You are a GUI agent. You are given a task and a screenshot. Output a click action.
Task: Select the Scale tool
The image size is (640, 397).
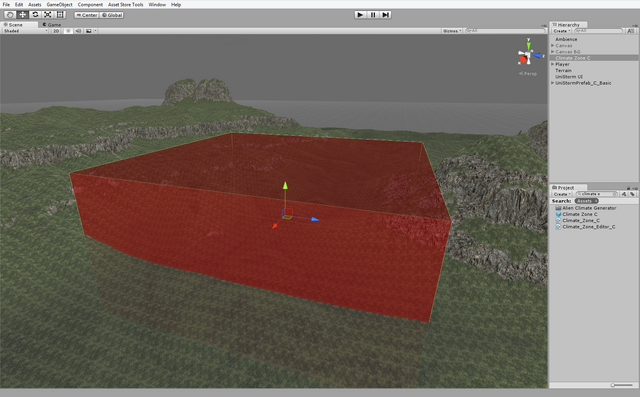pyautogui.click(x=48, y=15)
